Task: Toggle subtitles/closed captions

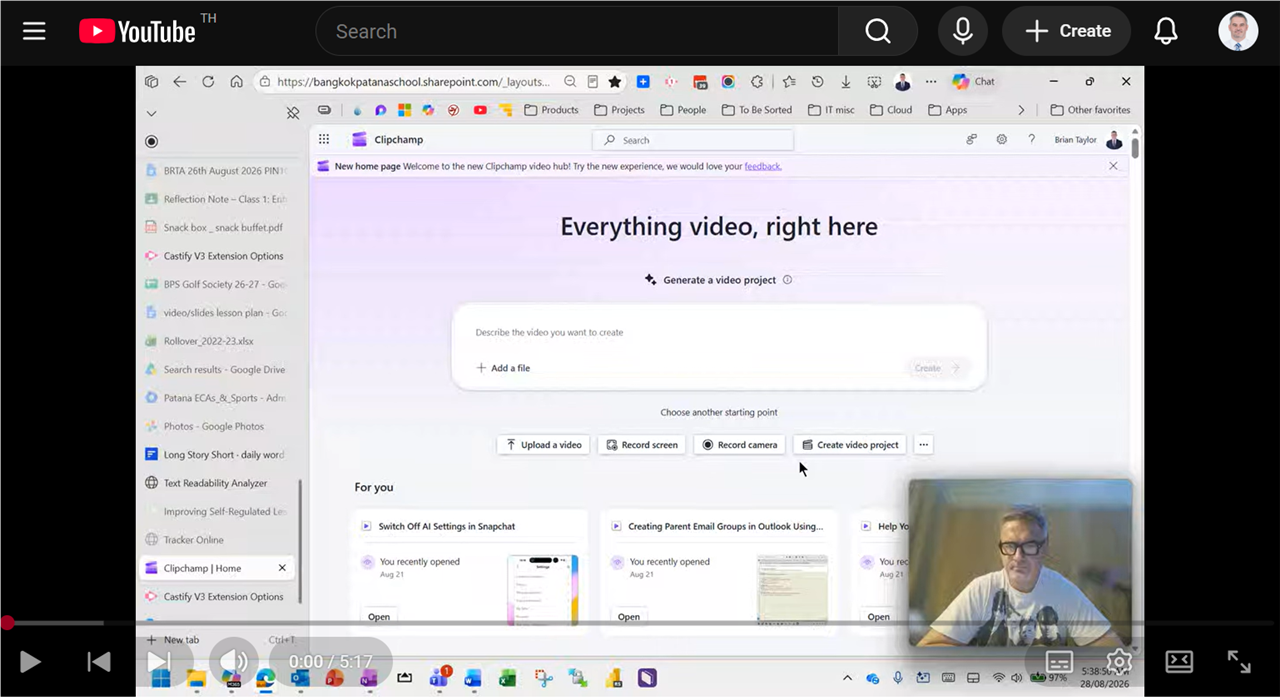Action: 1059,661
